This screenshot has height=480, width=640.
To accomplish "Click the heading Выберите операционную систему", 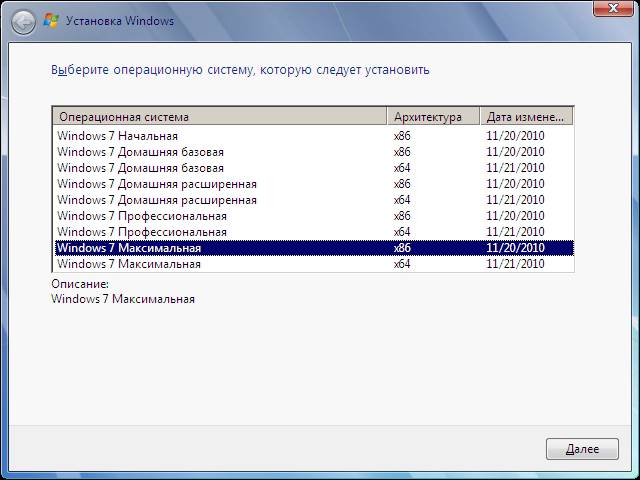I will (x=240, y=71).
